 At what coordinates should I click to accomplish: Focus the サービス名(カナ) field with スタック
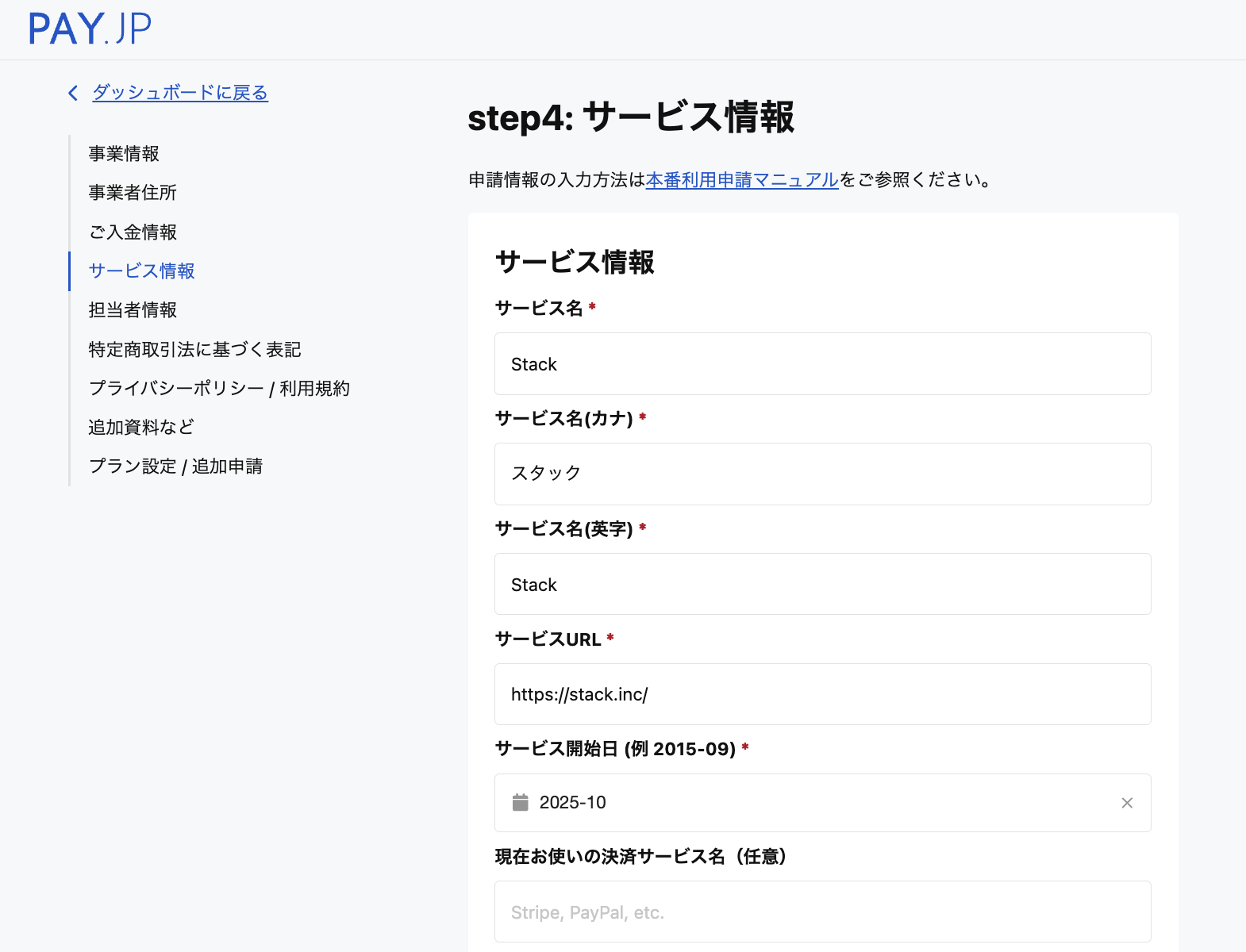823,474
